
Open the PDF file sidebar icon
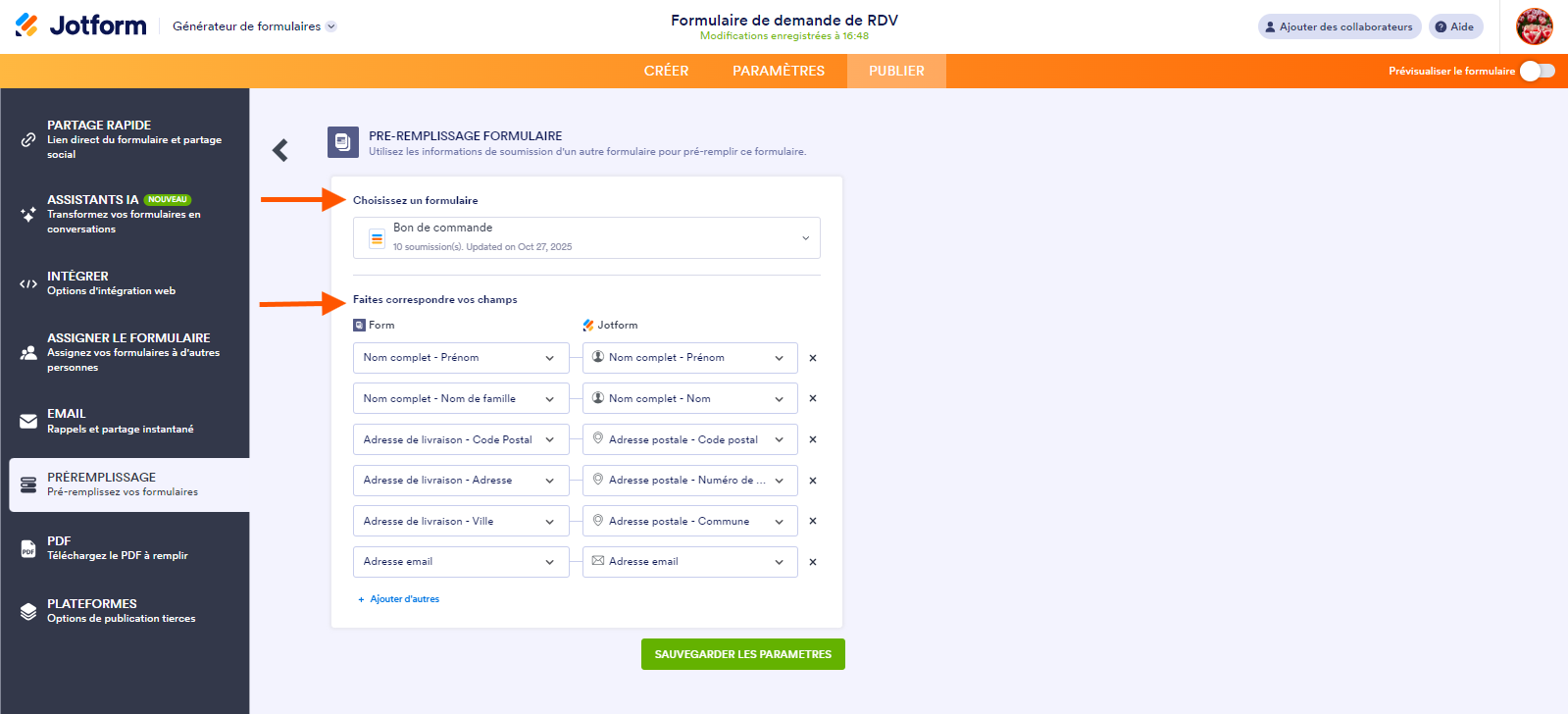28,548
